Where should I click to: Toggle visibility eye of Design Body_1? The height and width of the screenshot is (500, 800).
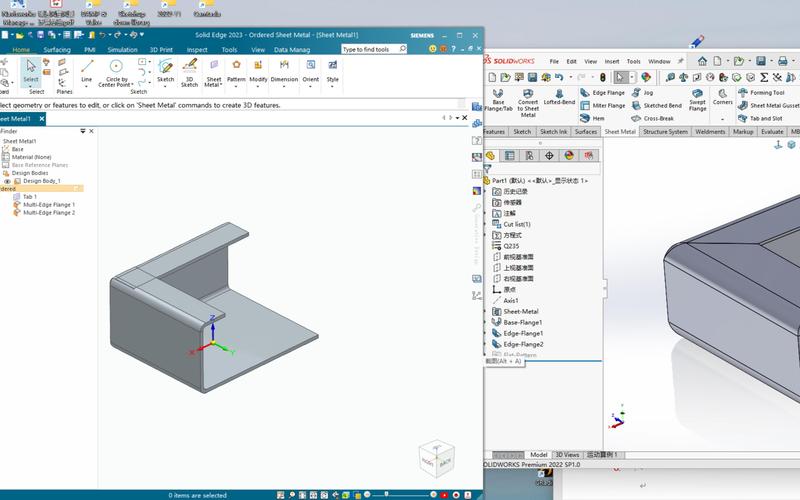click(x=7, y=181)
